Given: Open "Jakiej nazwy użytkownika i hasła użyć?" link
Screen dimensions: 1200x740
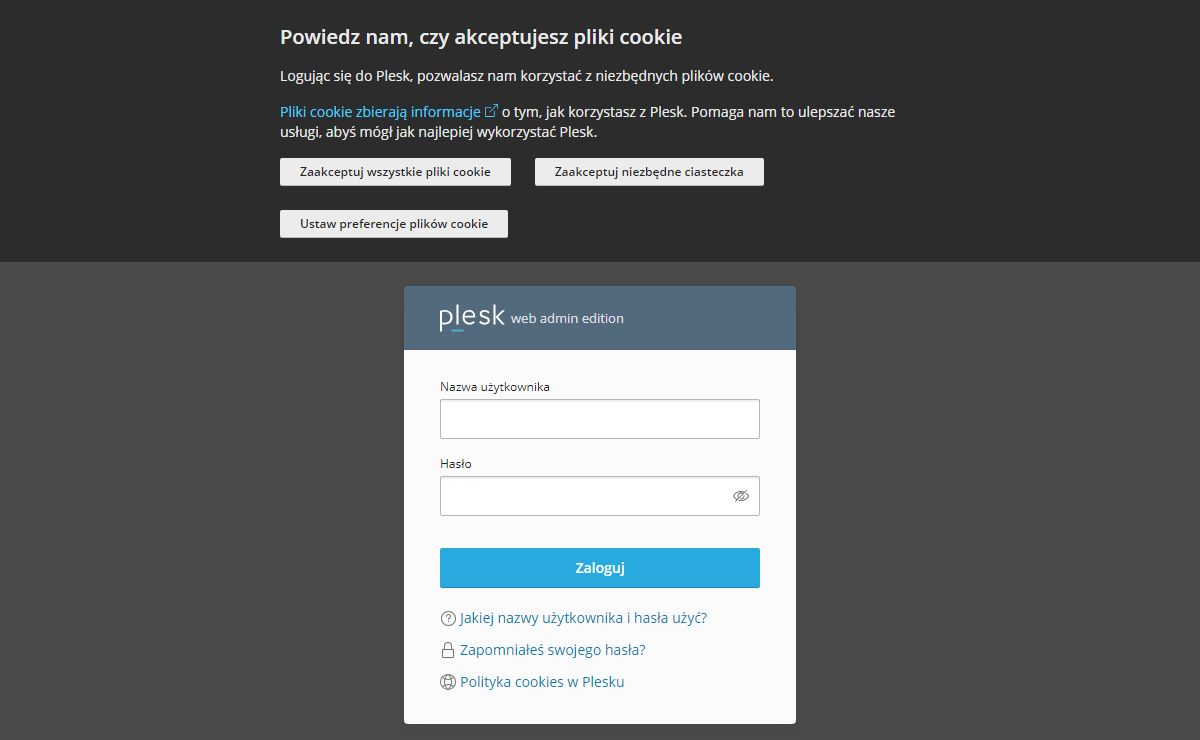Looking at the screenshot, I should (583, 618).
